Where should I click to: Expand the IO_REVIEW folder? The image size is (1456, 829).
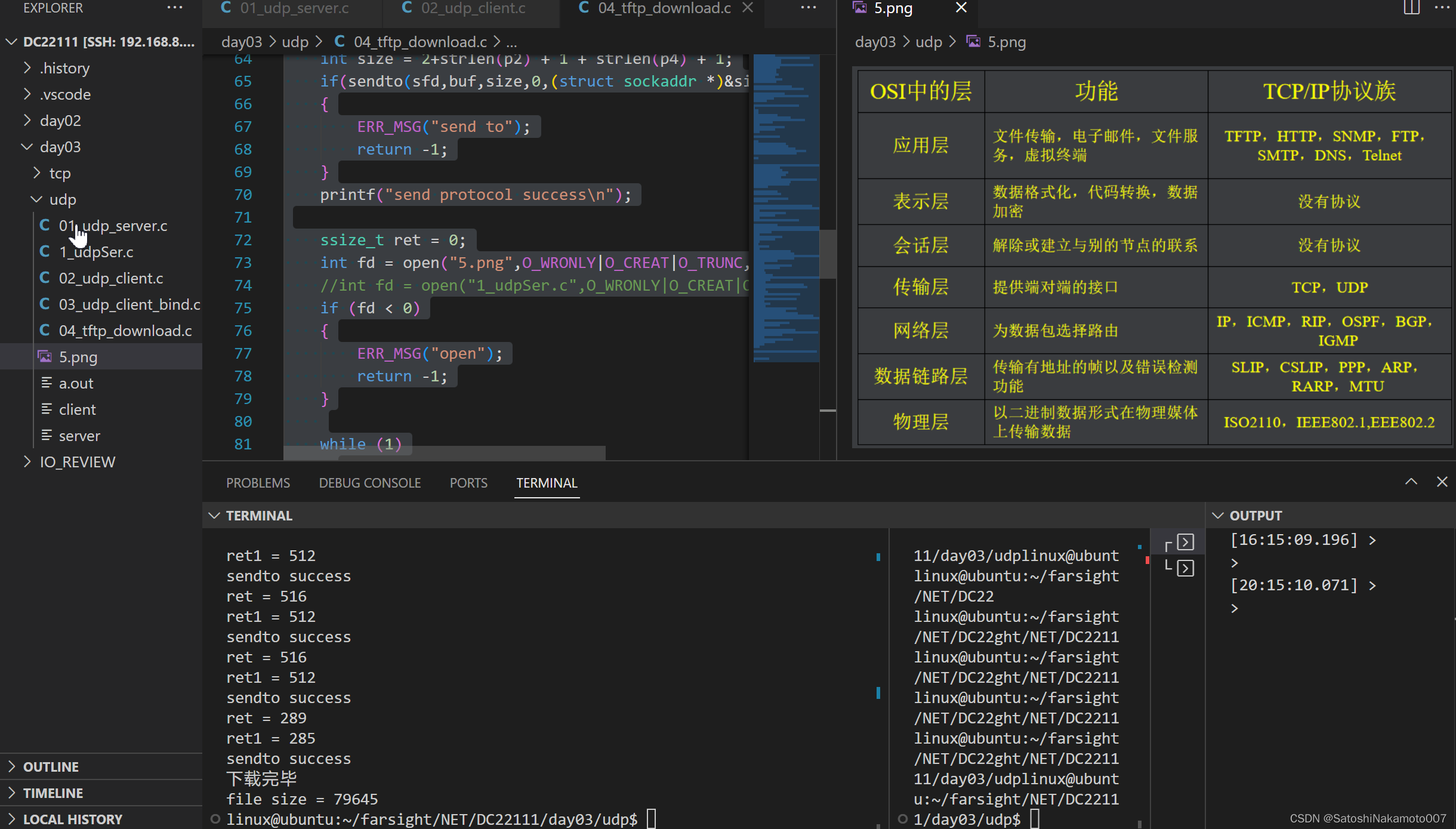click(27, 462)
